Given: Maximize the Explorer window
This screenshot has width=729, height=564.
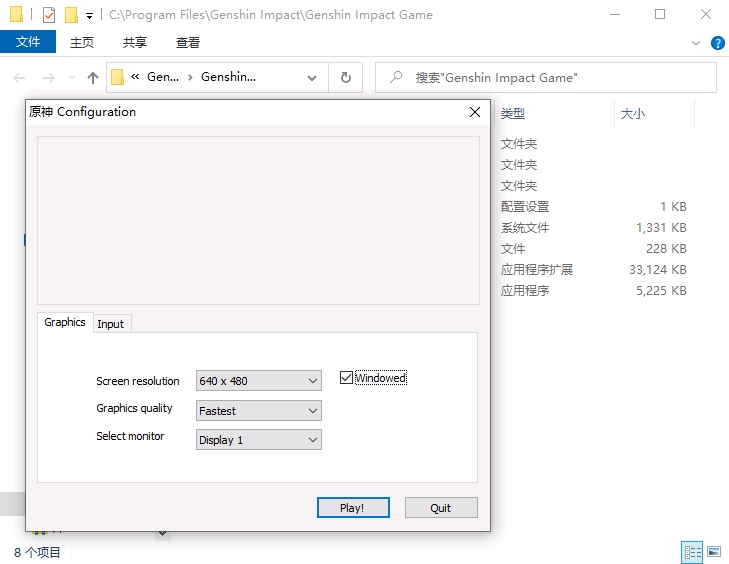Looking at the screenshot, I should pyautogui.click(x=660, y=14).
